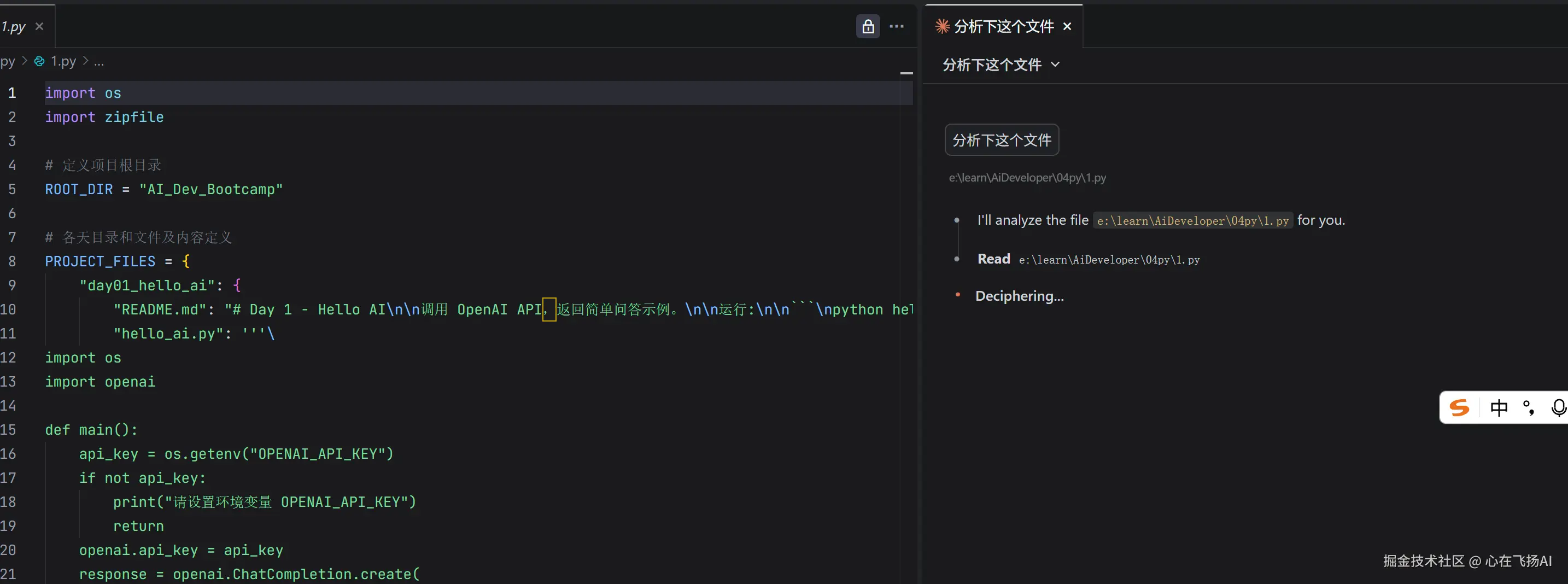This screenshot has height=584, width=1568.
Task: Open the highlighted 1.py path in the reply
Action: pyautogui.click(x=1192, y=220)
